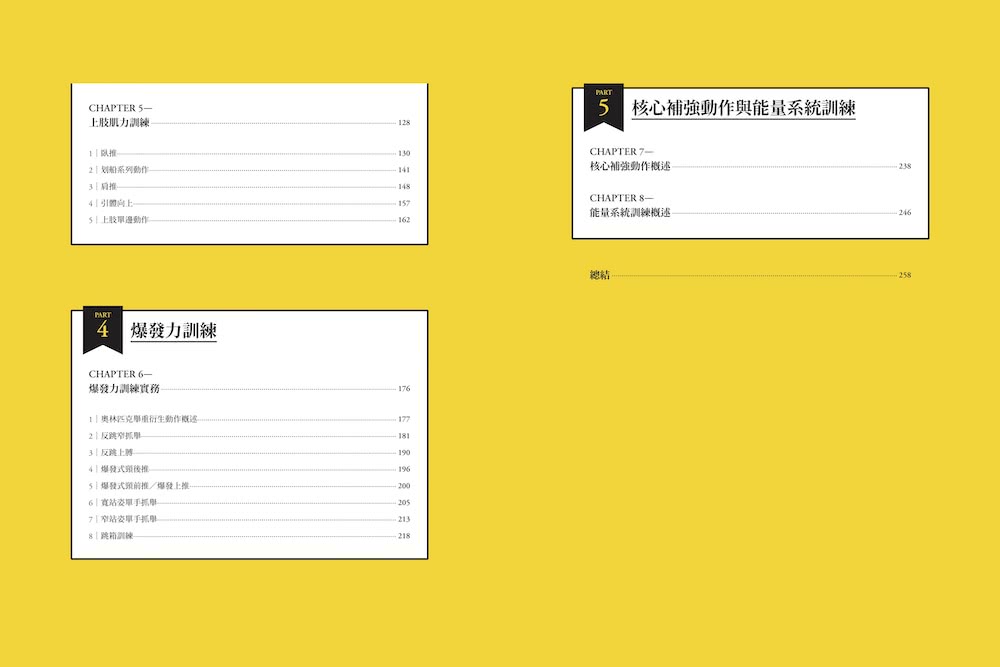The width and height of the screenshot is (1000, 667).
Task: Jump to the 反跳上膊 section
Action: point(116,453)
